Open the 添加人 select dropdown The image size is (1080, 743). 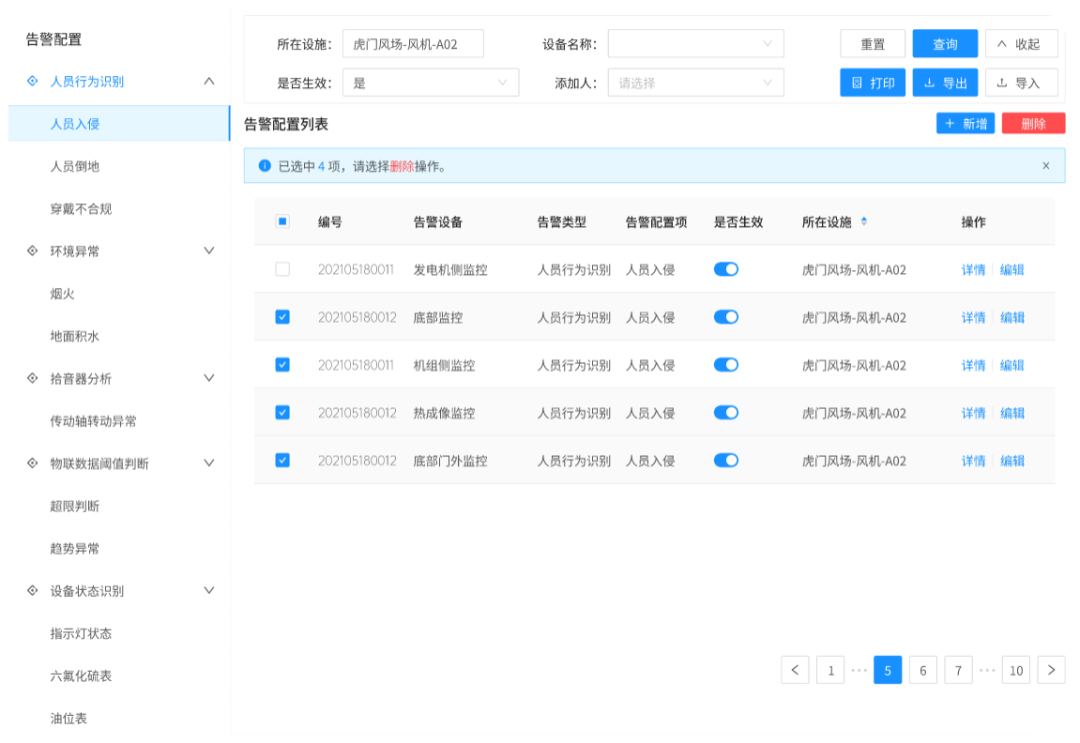coord(695,83)
